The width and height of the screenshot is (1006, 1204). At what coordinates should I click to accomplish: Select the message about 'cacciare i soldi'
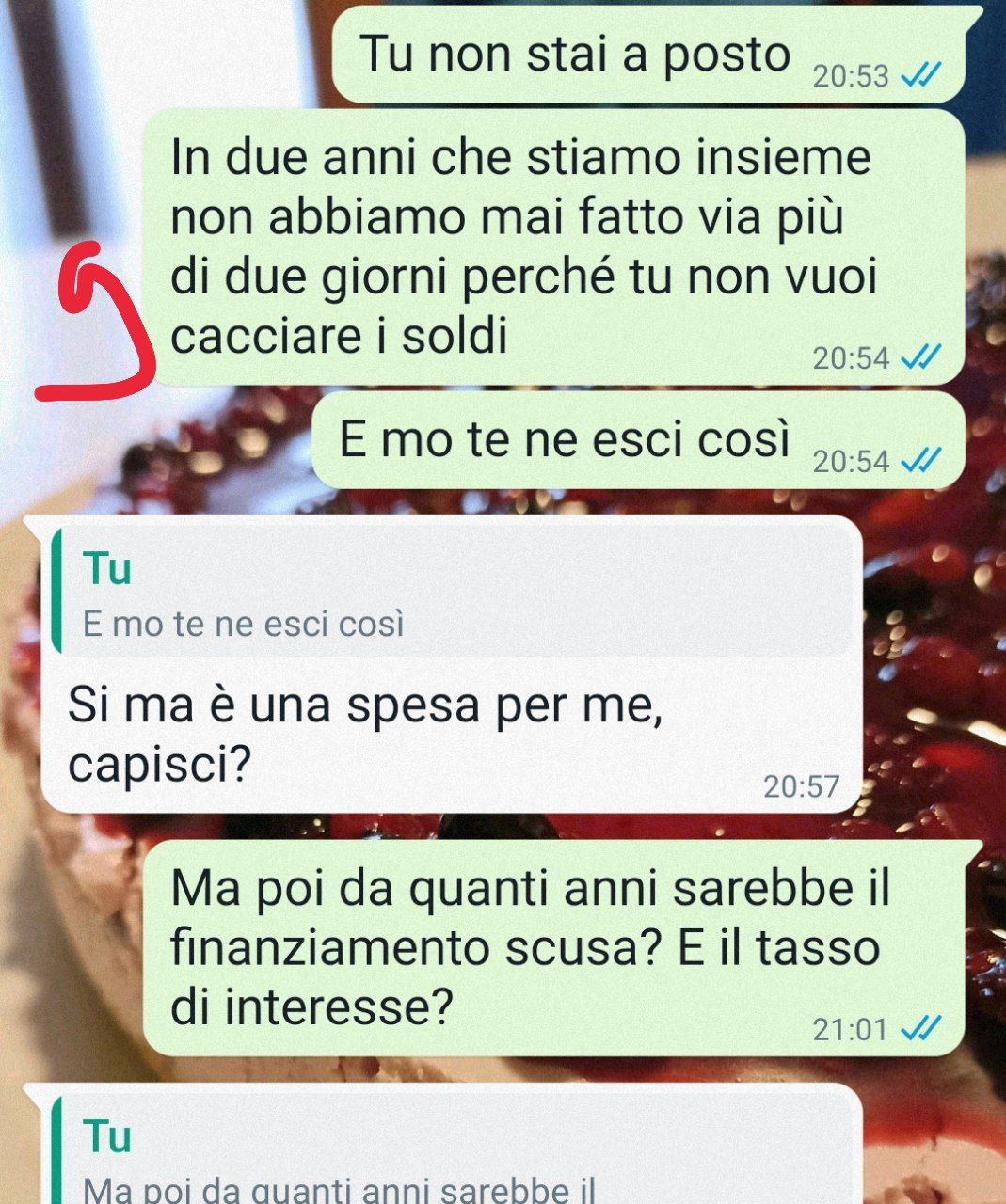click(x=555, y=247)
